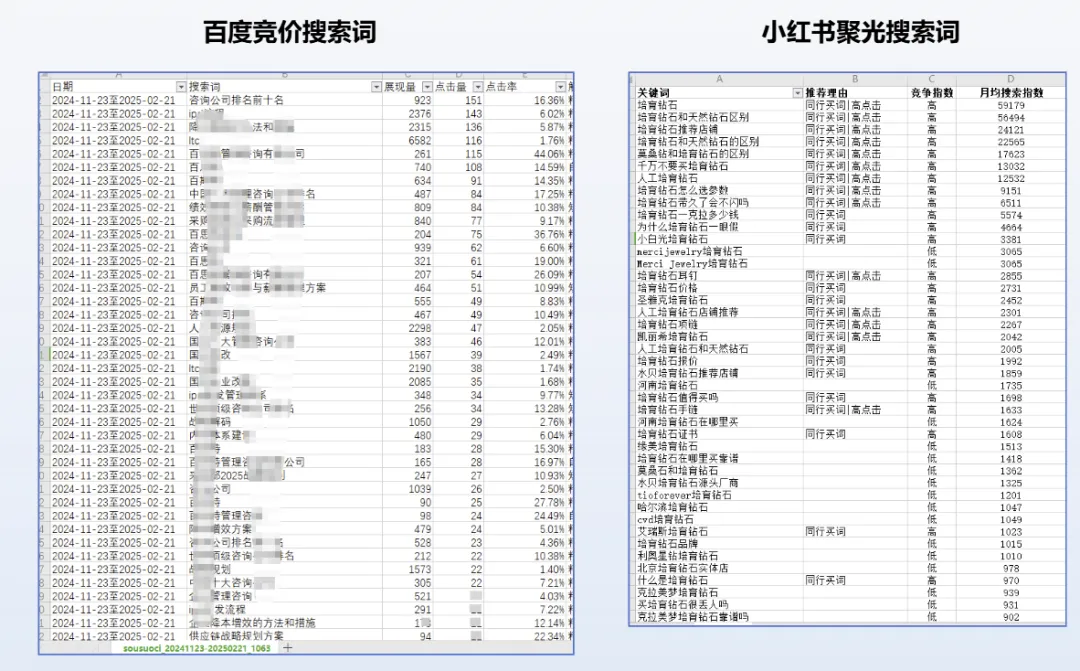Image resolution: width=1080 pixels, height=671 pixels.
Task: Select the keyword cell 买培育钻石很丢人吗
Action: pyautogui.click(x=719, y=604)
